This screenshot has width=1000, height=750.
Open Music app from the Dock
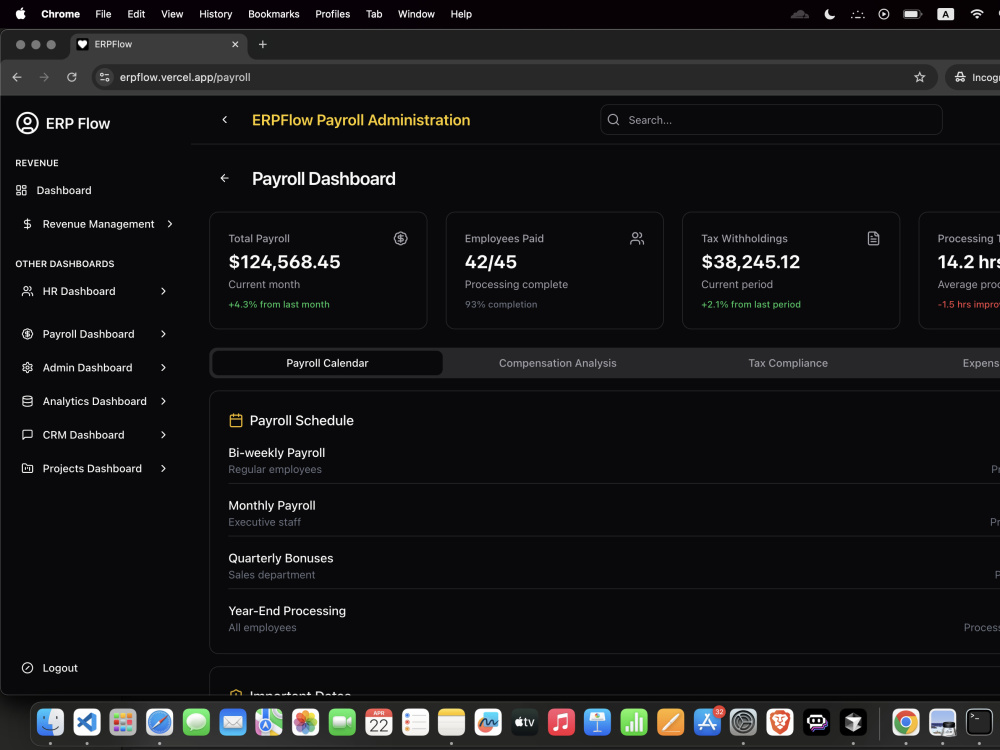tap(561, 723)
